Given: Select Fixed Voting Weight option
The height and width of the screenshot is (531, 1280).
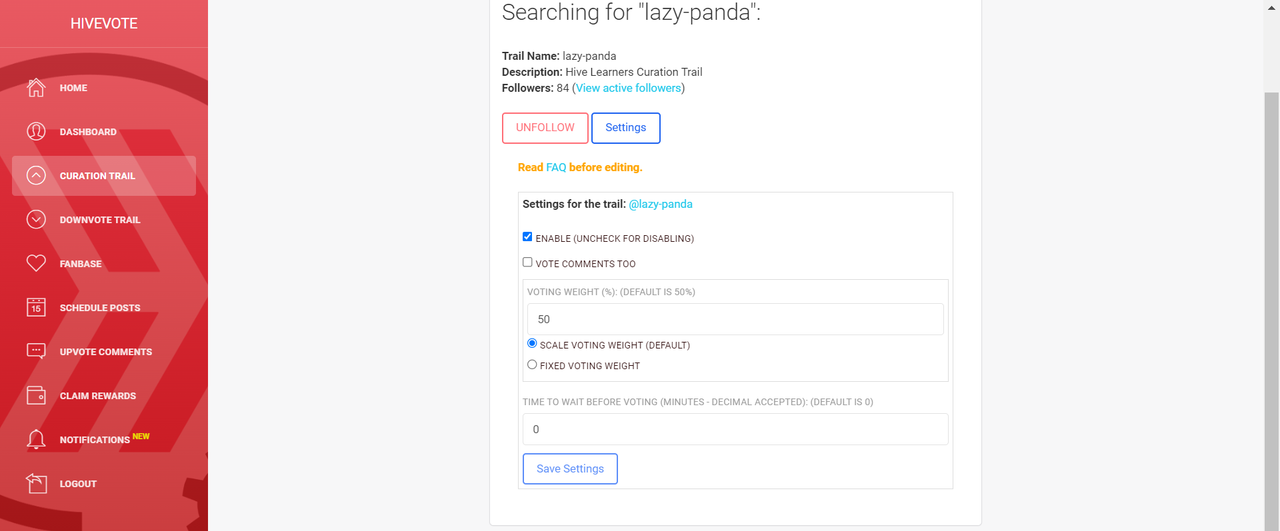Looking at the screenshot, I should click(x=532, y=365).
